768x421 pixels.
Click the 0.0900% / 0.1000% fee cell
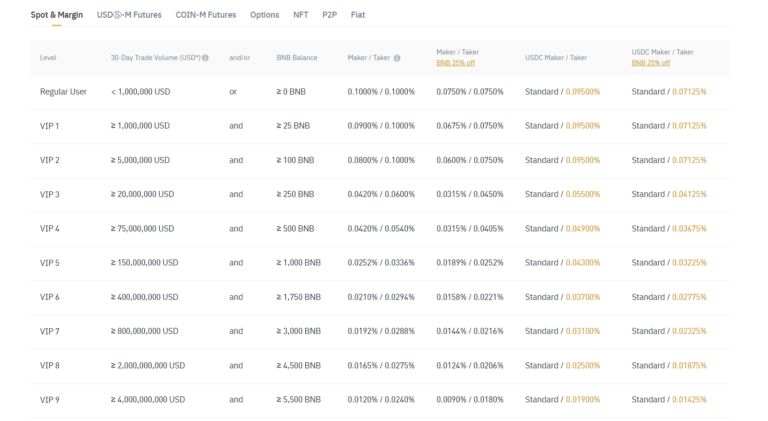pos(381,126)
